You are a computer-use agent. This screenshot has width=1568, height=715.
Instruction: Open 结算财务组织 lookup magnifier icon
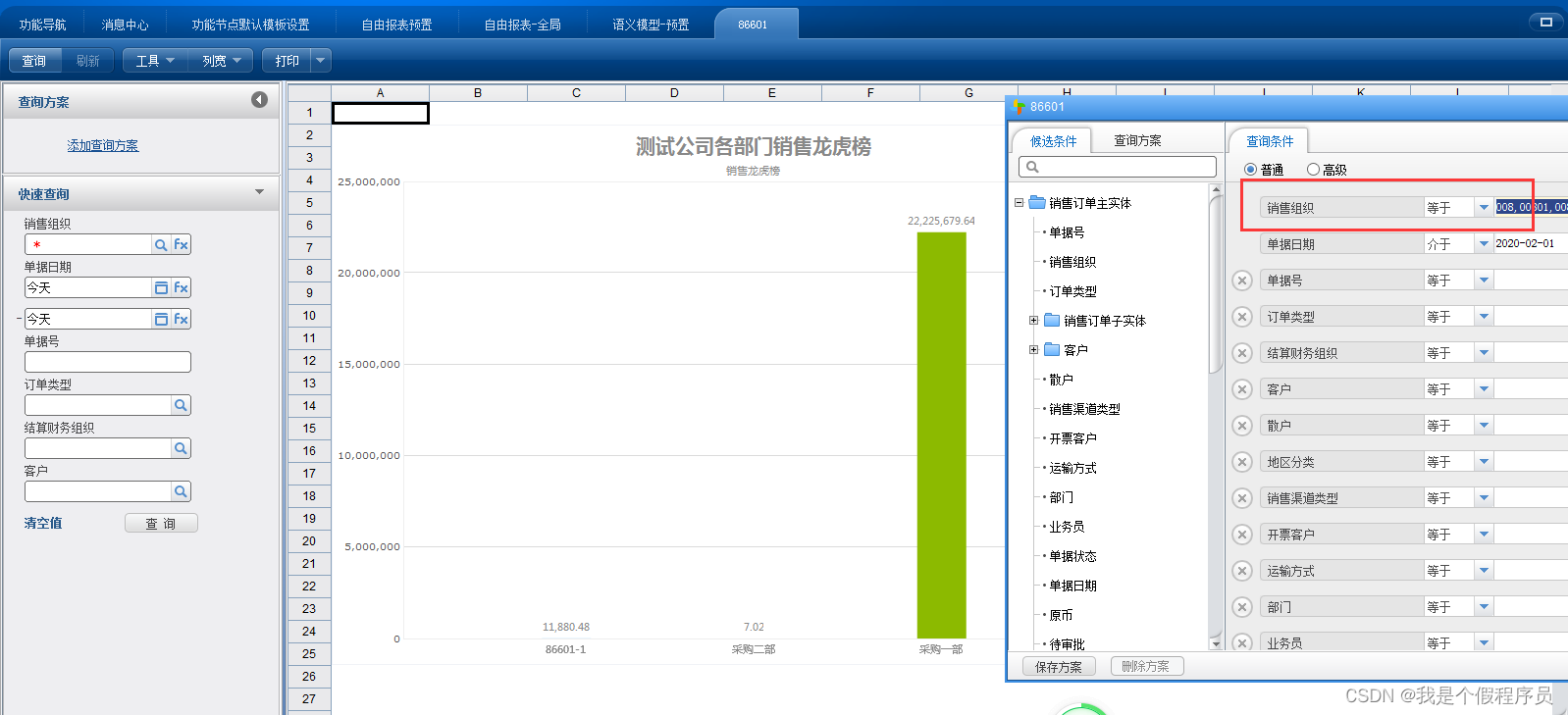click(x=181, y=448)
